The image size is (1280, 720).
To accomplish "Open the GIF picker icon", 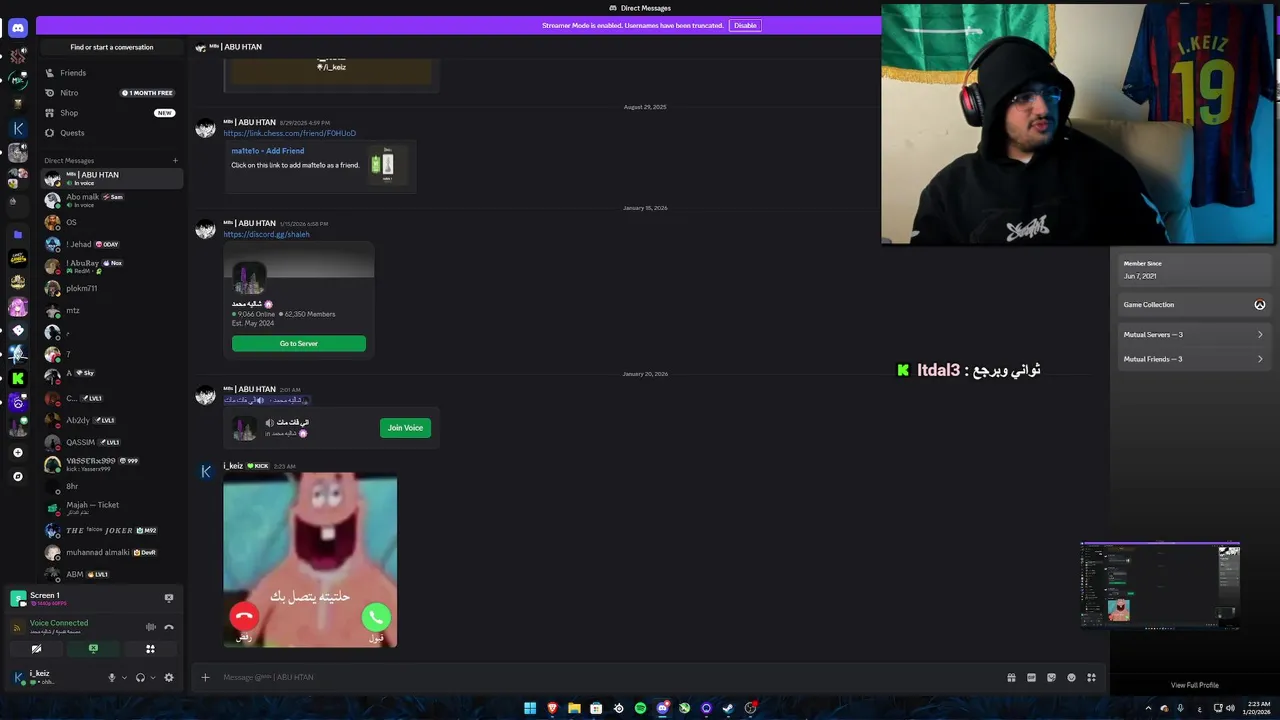I will (x=1031, y=677).
